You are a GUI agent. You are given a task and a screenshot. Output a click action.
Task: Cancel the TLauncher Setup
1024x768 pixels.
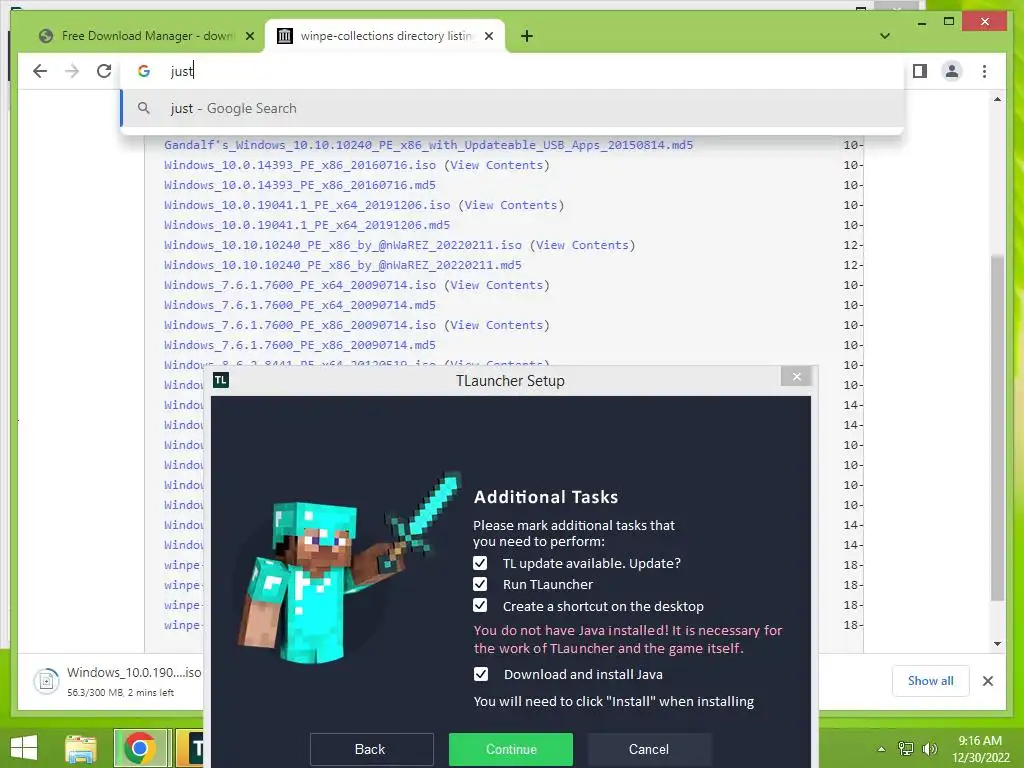point(648,749)
